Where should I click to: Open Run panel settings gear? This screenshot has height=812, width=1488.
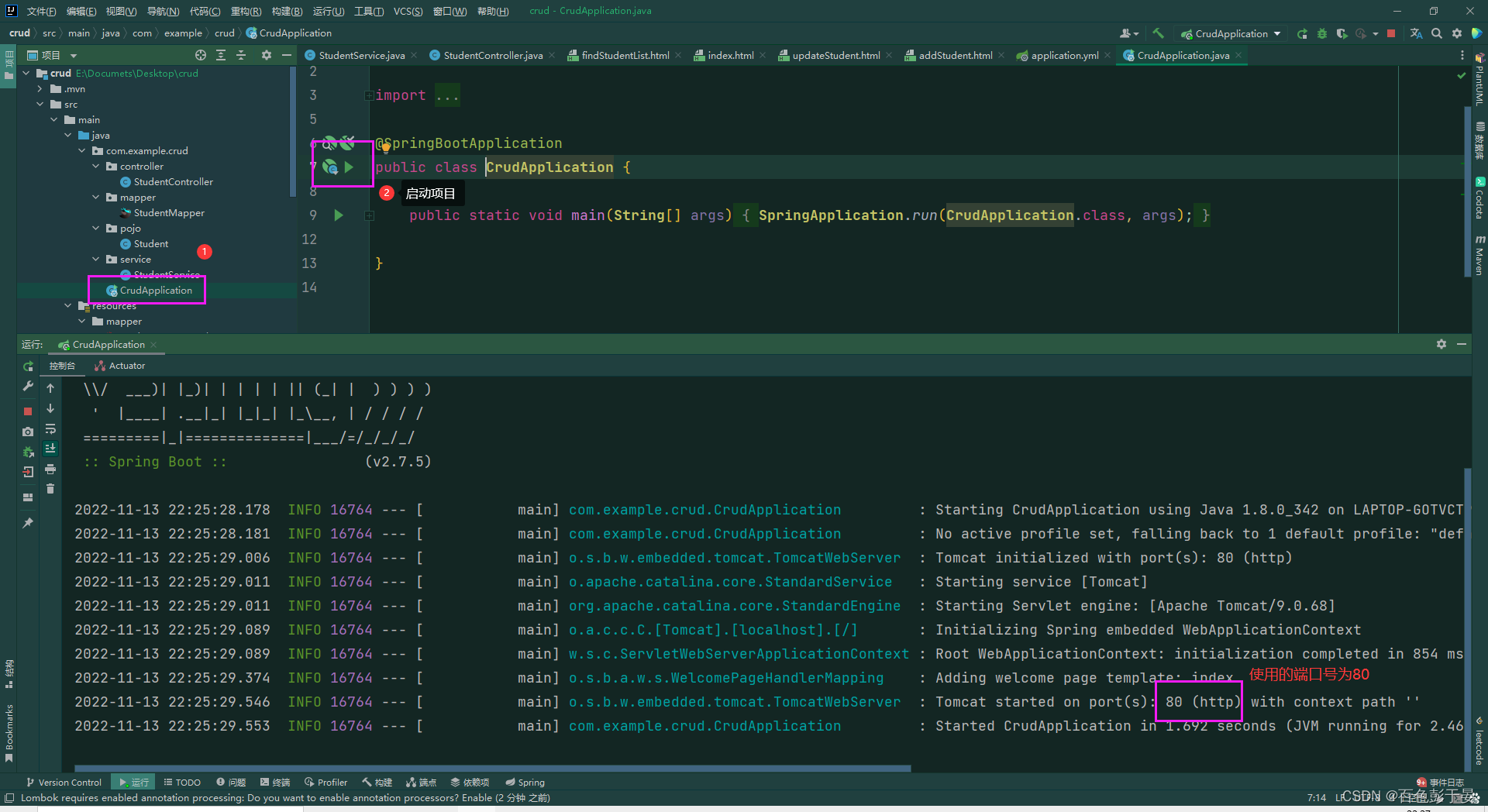coord(1441,344)
